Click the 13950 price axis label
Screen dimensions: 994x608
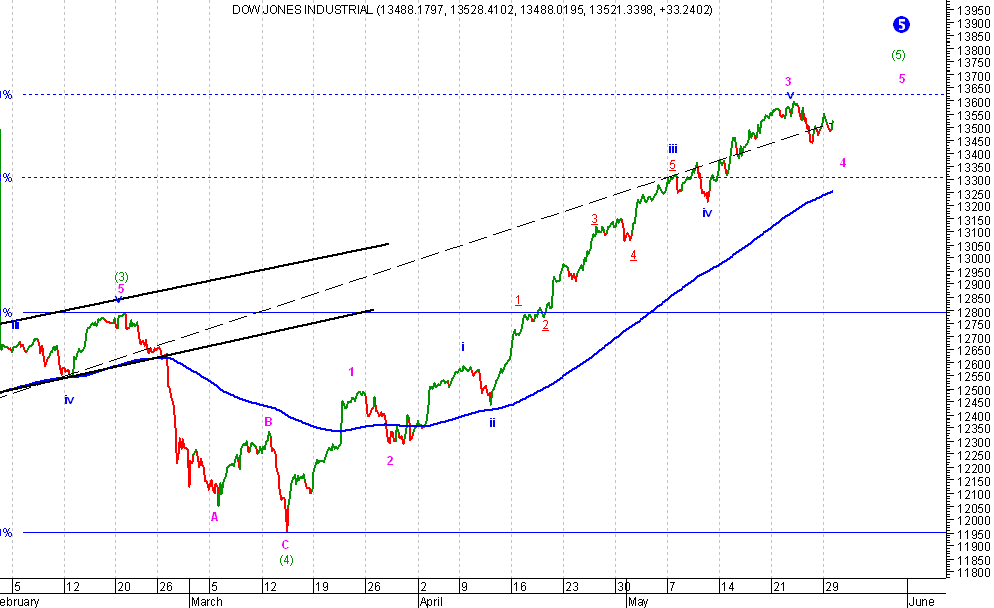[974, 11]
